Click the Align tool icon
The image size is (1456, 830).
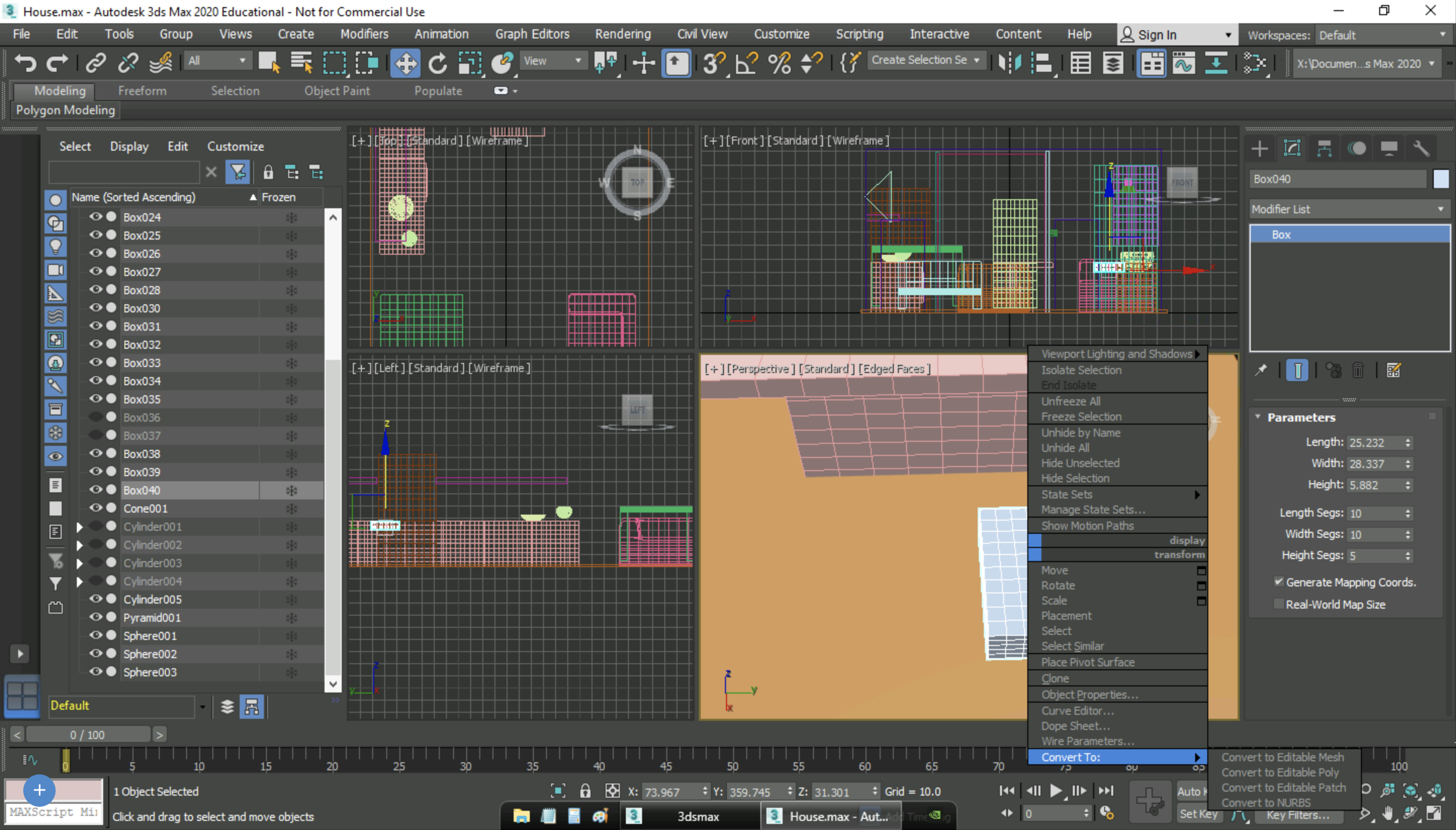[1042, 62]
